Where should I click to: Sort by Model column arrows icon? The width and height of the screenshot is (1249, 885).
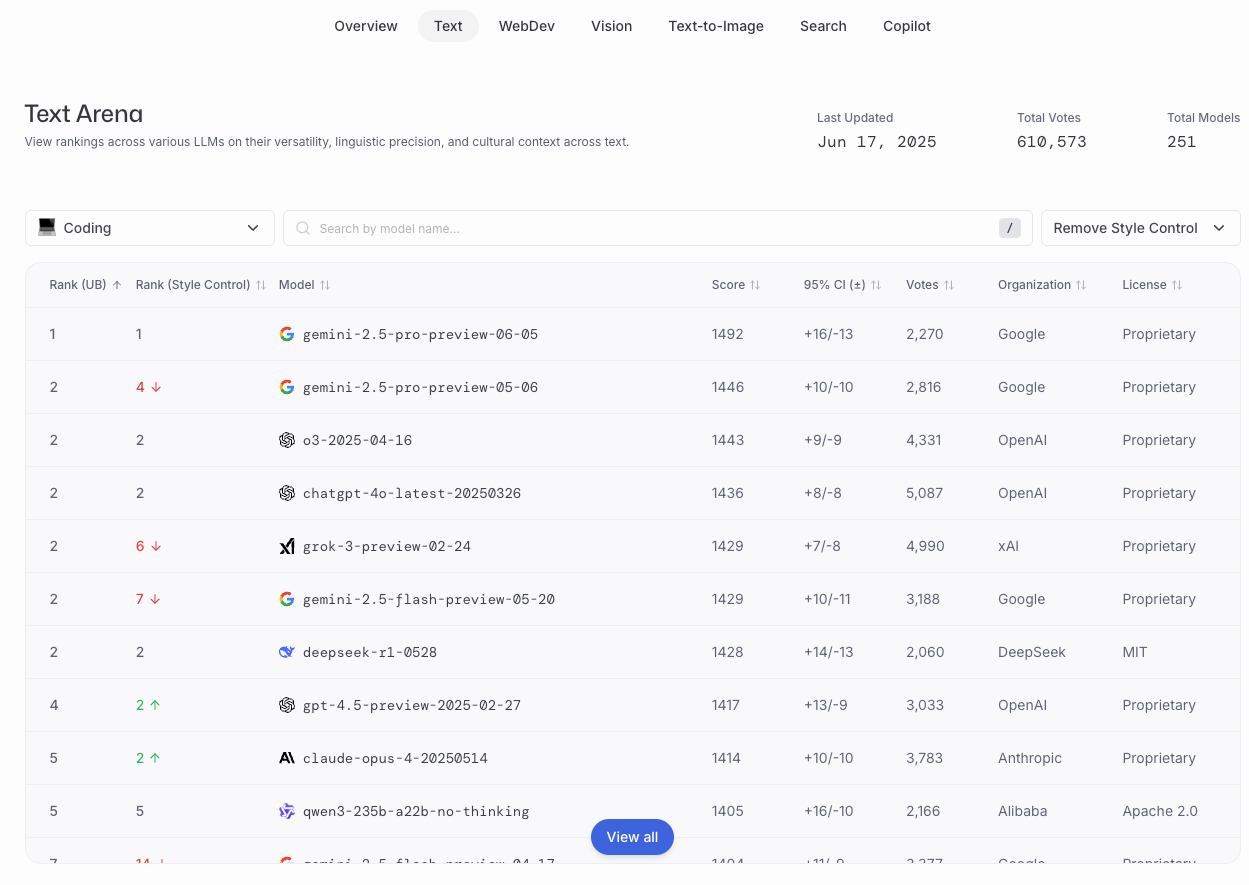point(325,285)
